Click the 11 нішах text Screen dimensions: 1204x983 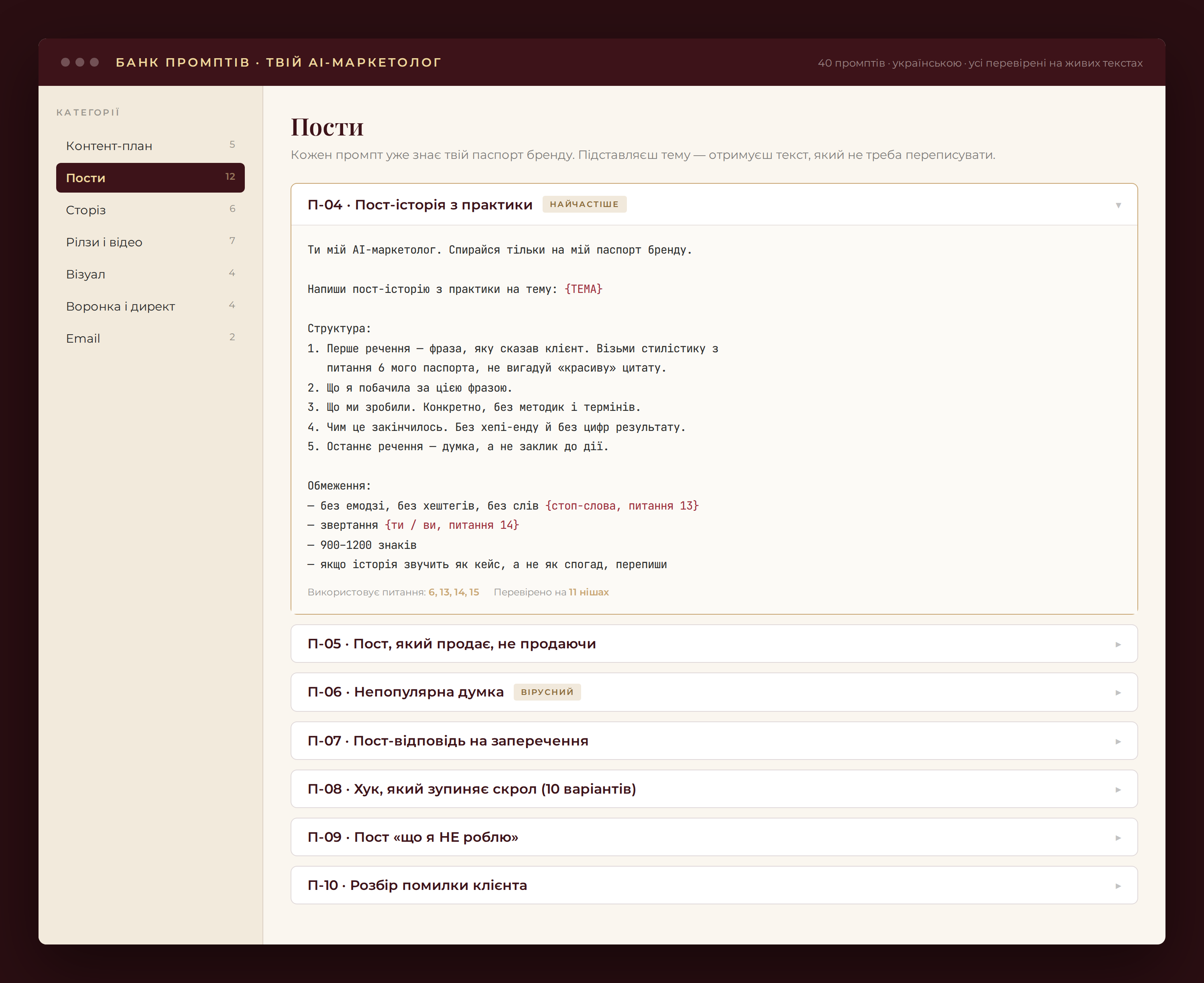[x=589, y=592]
